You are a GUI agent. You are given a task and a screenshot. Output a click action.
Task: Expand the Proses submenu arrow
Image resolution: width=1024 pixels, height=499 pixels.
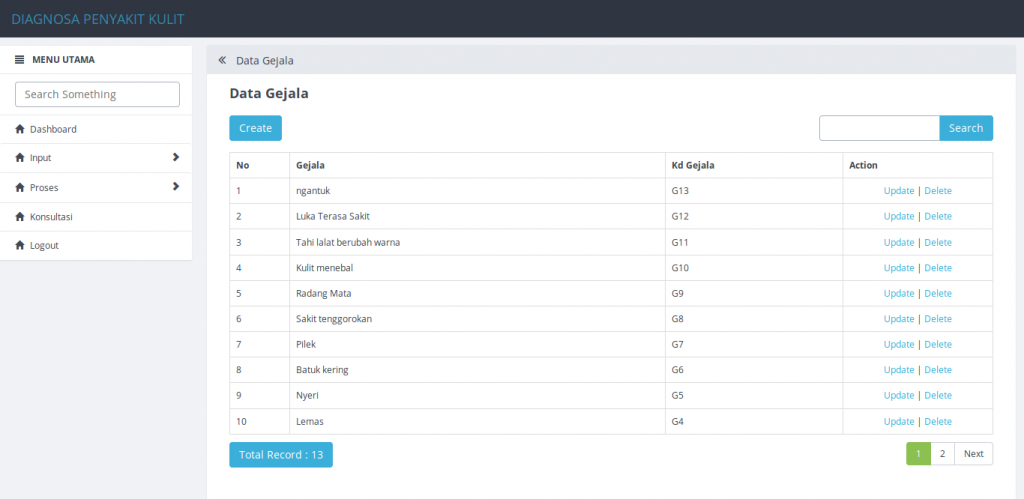(x=176, y=187)
